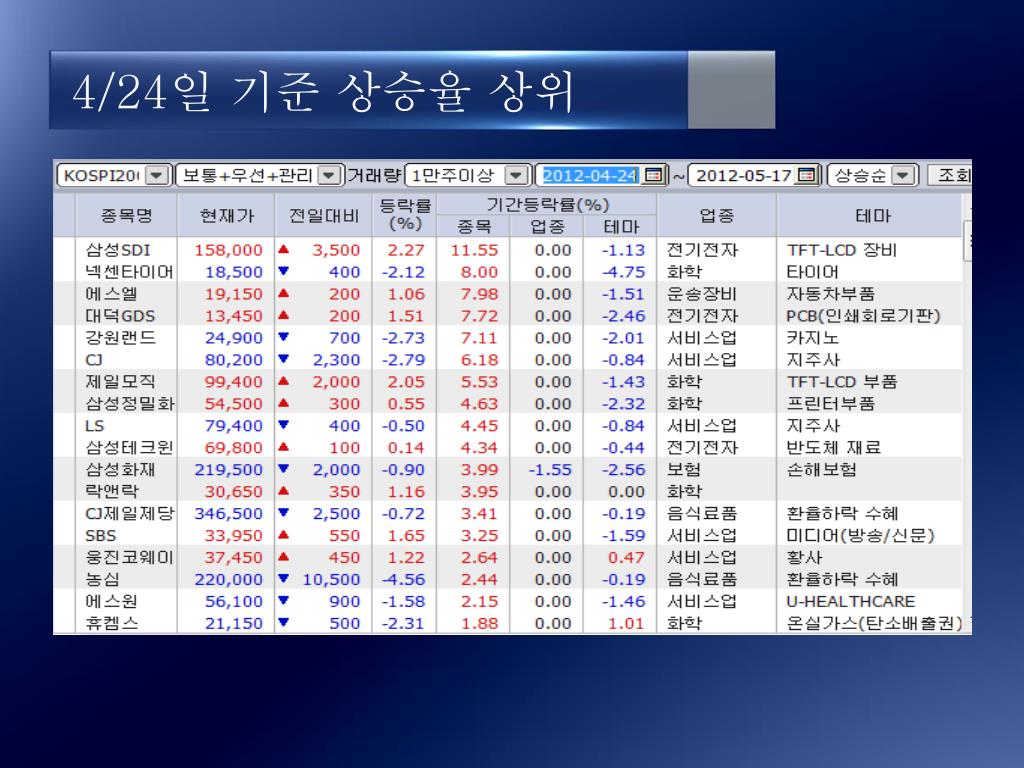Sort by the 전일대비 column header
The height and width of the screenshot is (768, 1024).
(324, 215)
